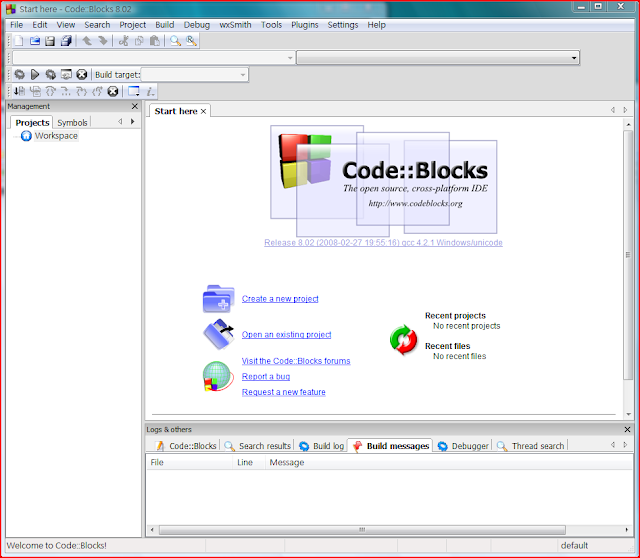
Task: Click the Step into debug icon
Action: coord(81,91)
